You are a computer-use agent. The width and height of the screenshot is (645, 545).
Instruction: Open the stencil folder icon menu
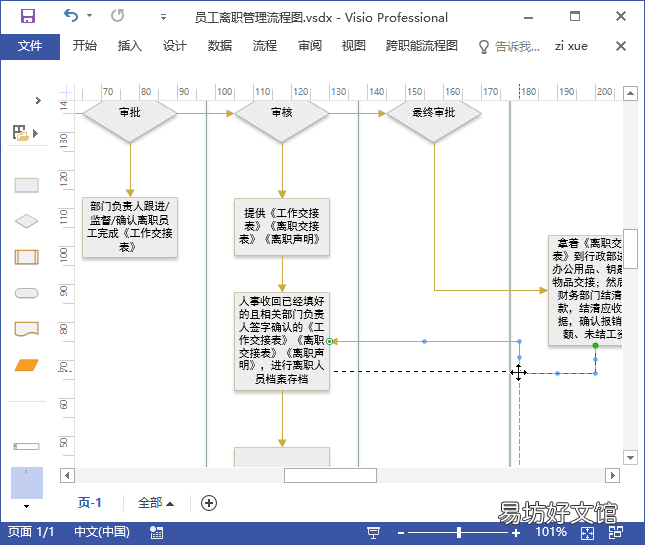pos(25,133)
